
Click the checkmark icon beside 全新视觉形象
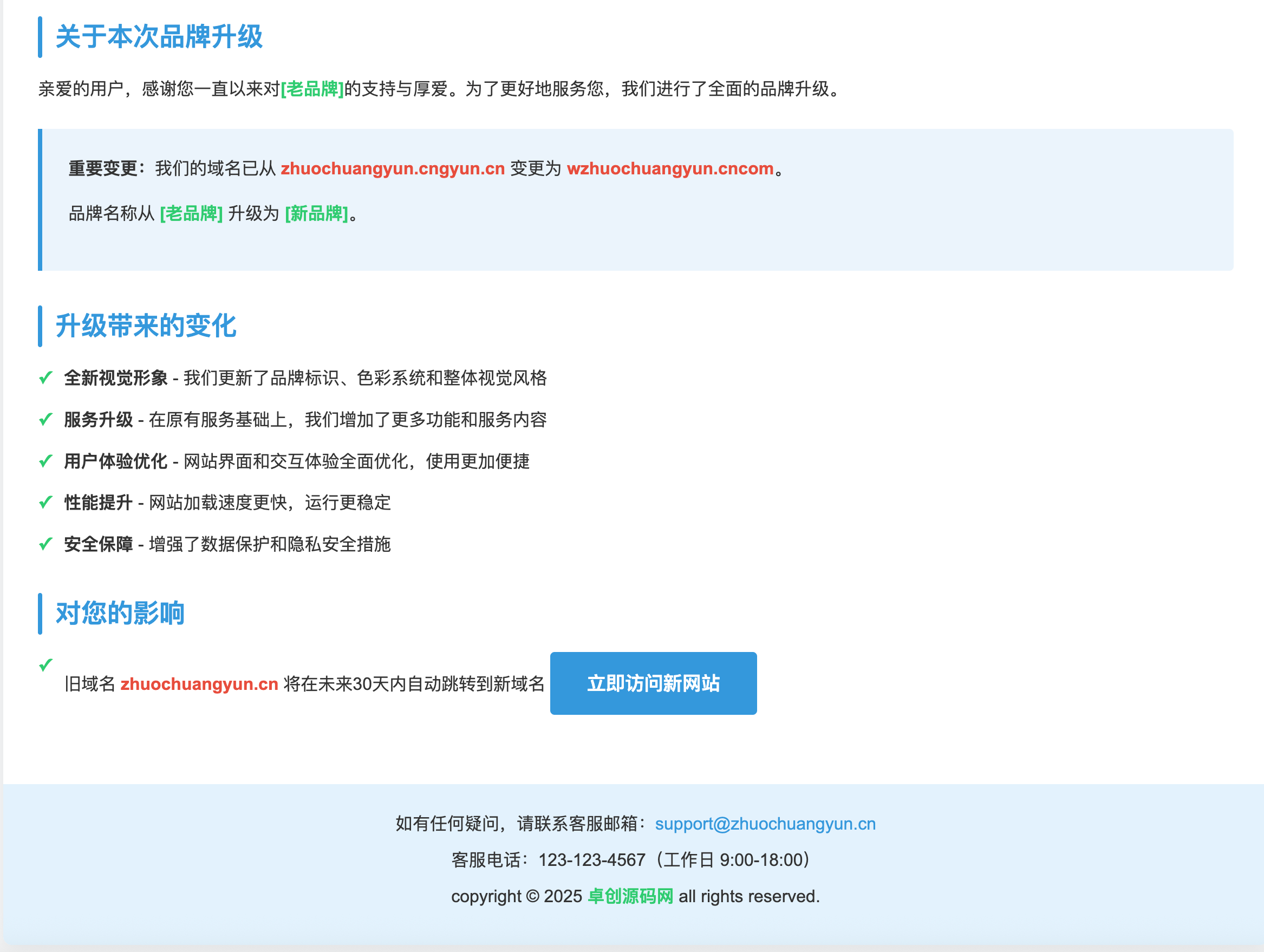click(x=45, y=377)
